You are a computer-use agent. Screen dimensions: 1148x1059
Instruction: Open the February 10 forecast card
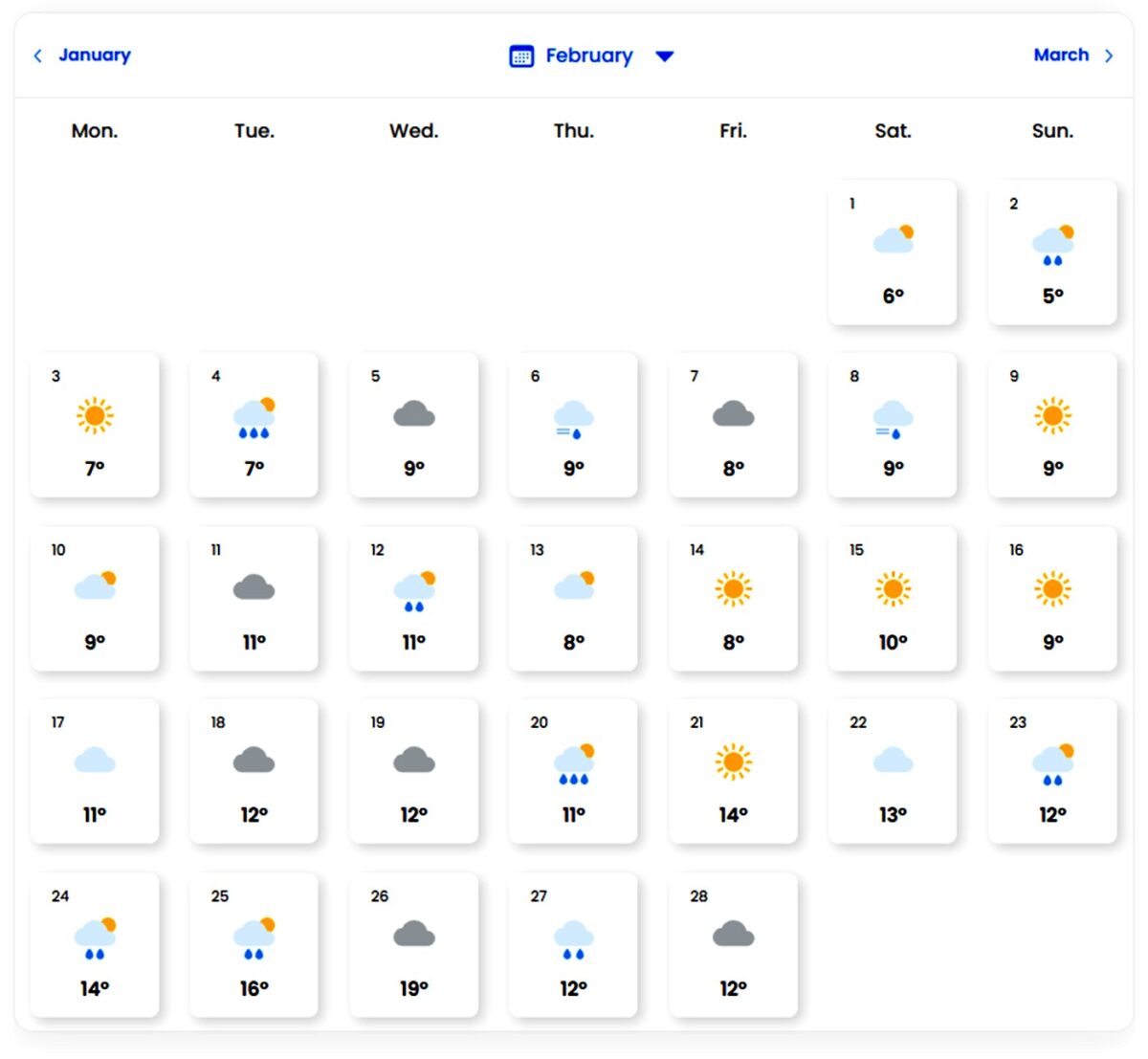point(95,598)
